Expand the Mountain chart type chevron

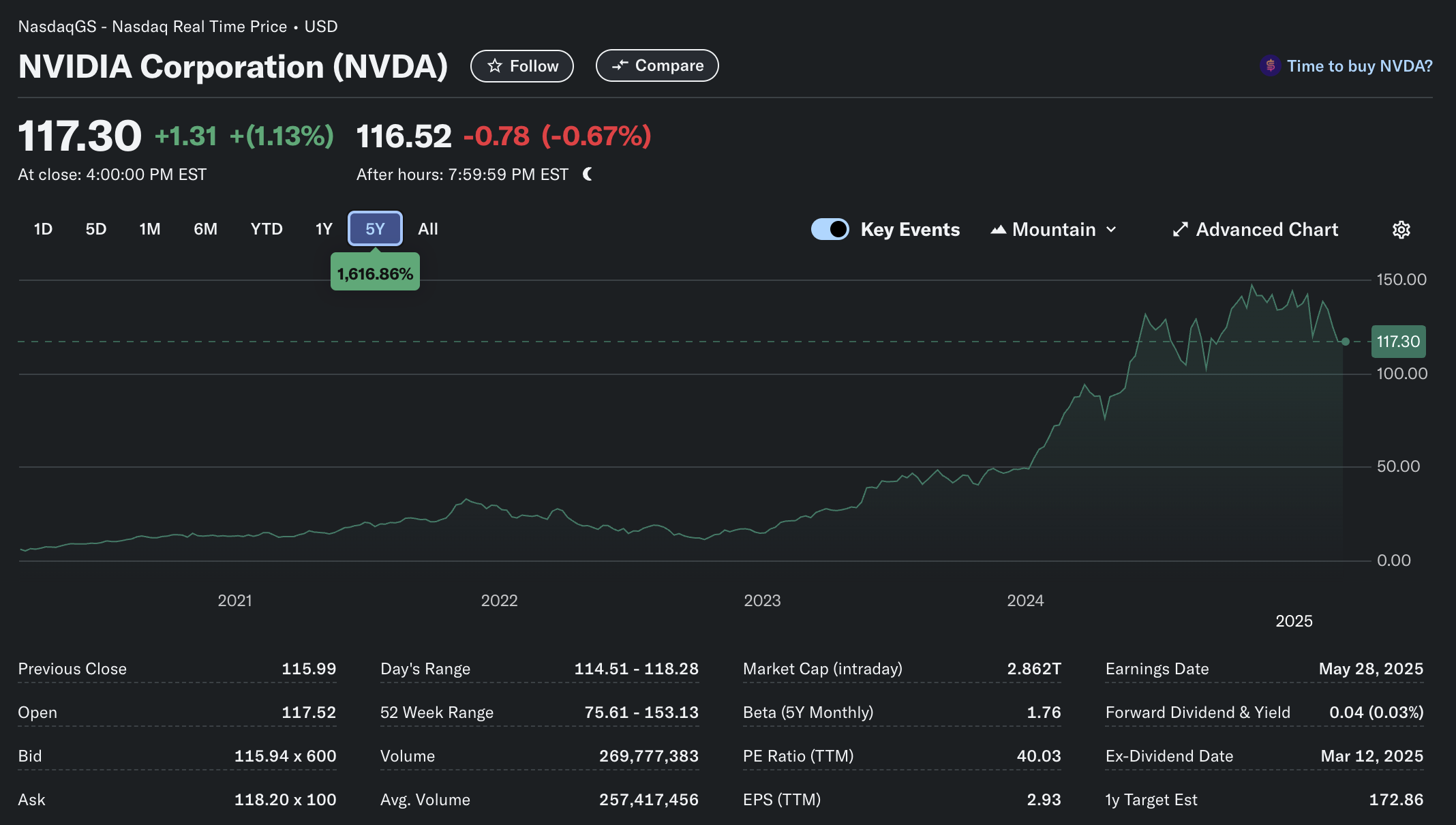pos(1111,230)
